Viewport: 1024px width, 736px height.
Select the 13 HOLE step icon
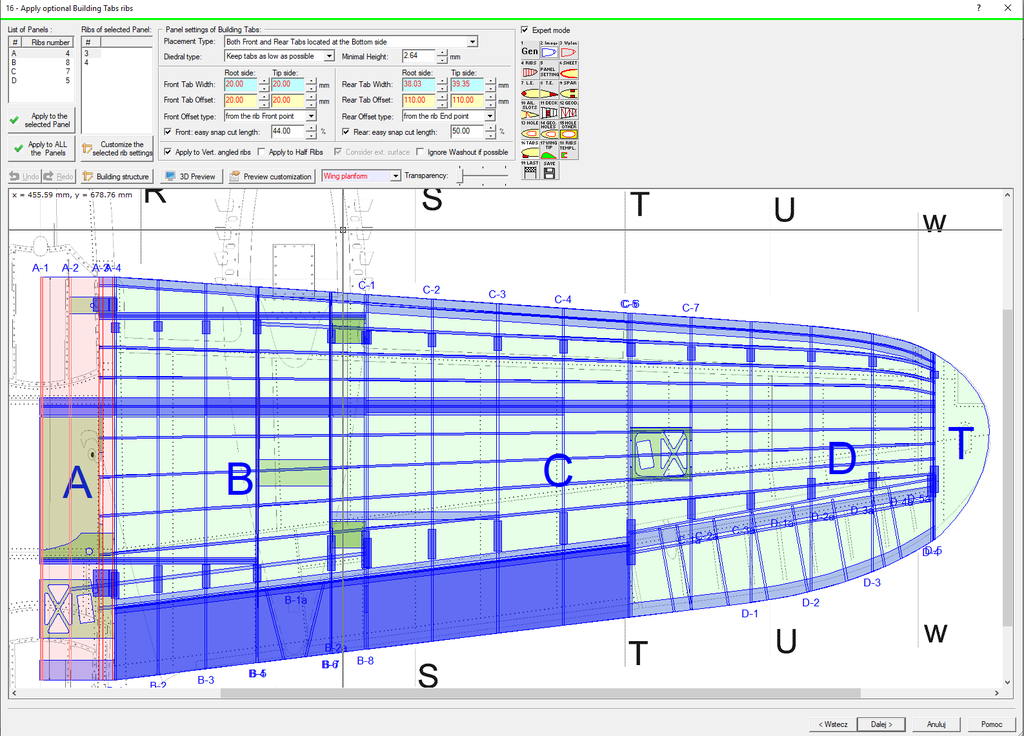(529, 132)
